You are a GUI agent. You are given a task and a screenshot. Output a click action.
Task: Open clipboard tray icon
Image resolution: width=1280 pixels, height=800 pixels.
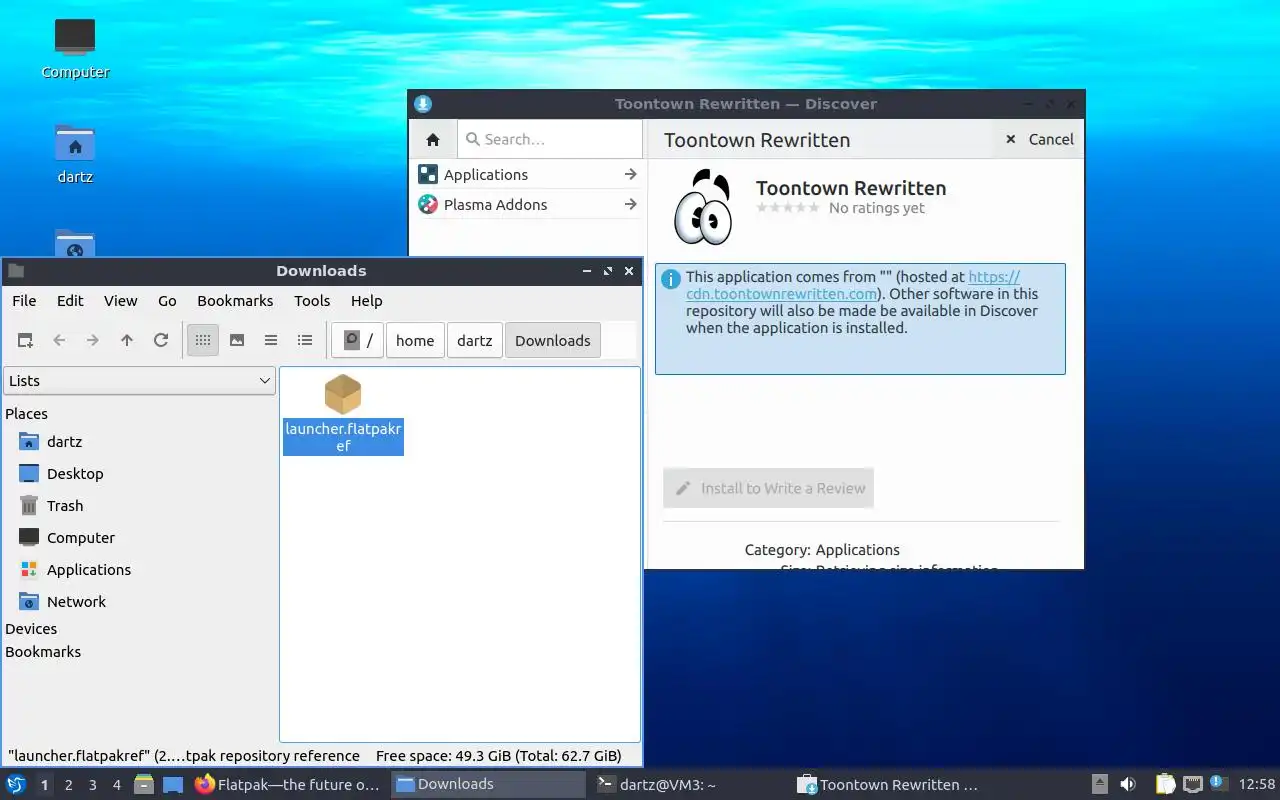[x=1165, y=784]
